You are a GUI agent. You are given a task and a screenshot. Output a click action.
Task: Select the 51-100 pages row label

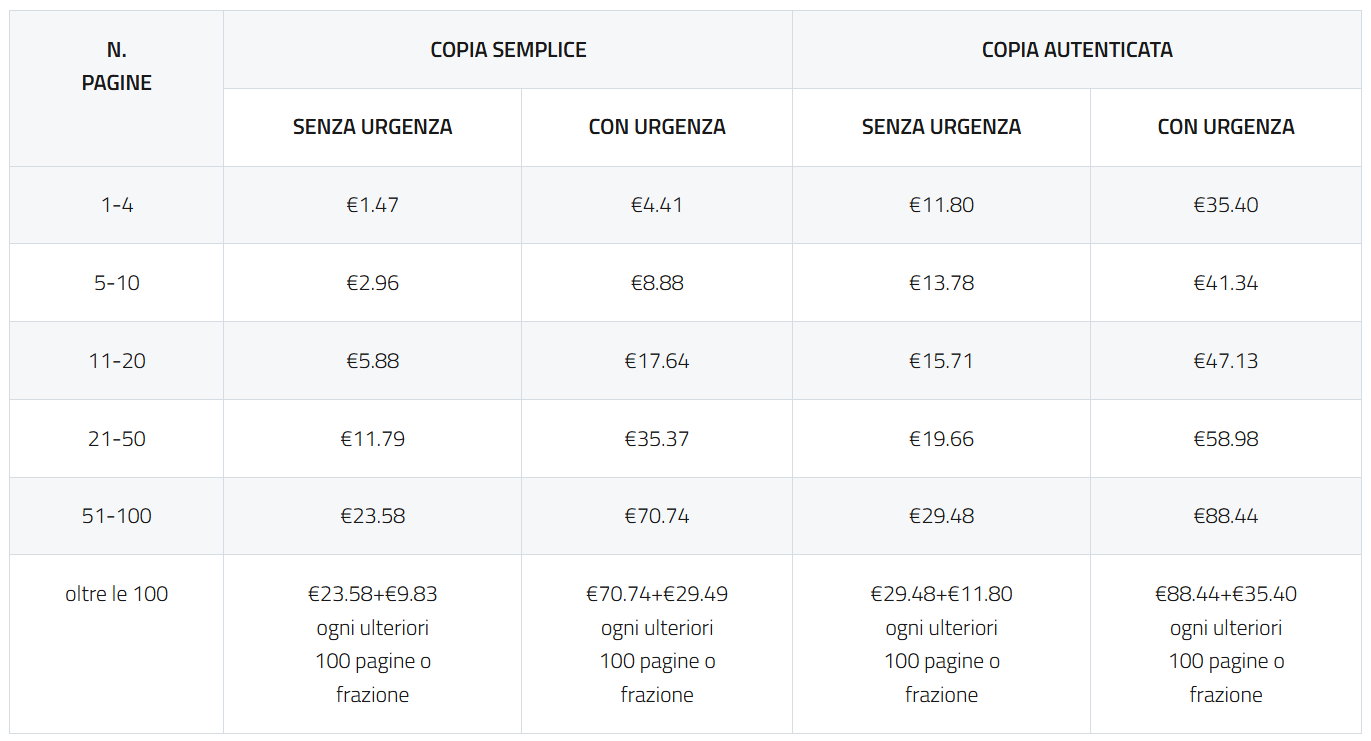click(x=116, y=516)
